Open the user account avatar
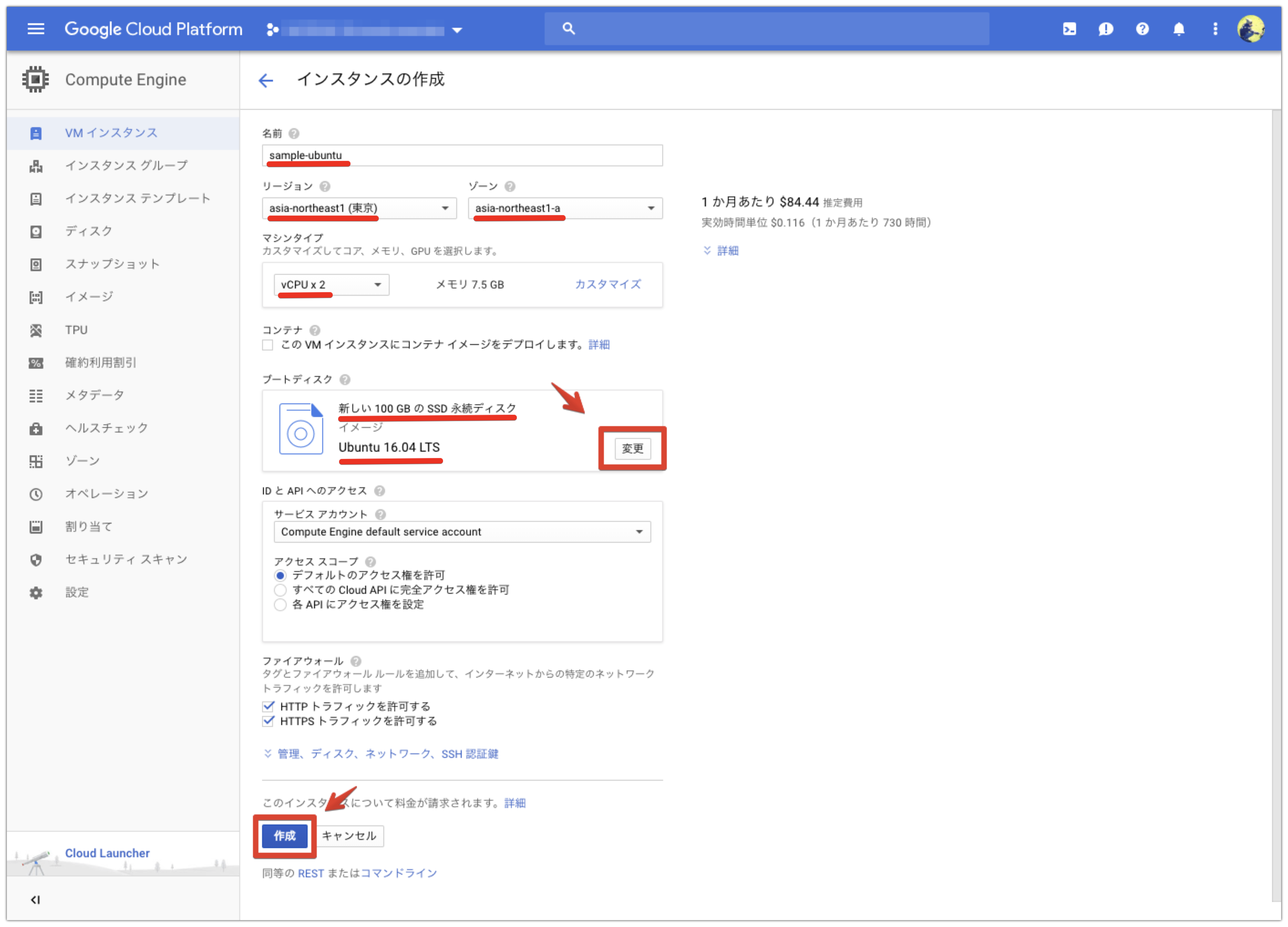This screenshot has width=1288, height=927. coord(1251,29)
